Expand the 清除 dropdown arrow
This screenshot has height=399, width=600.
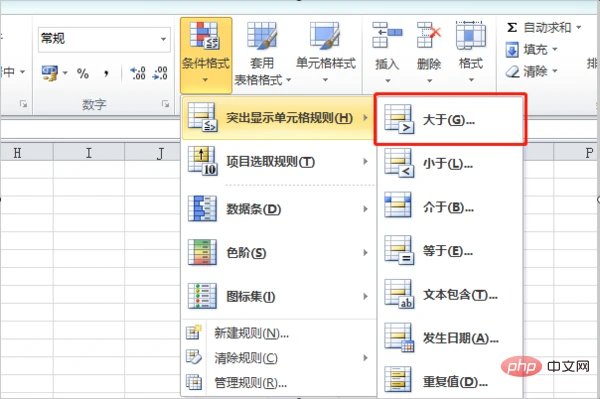pos(554,71)
